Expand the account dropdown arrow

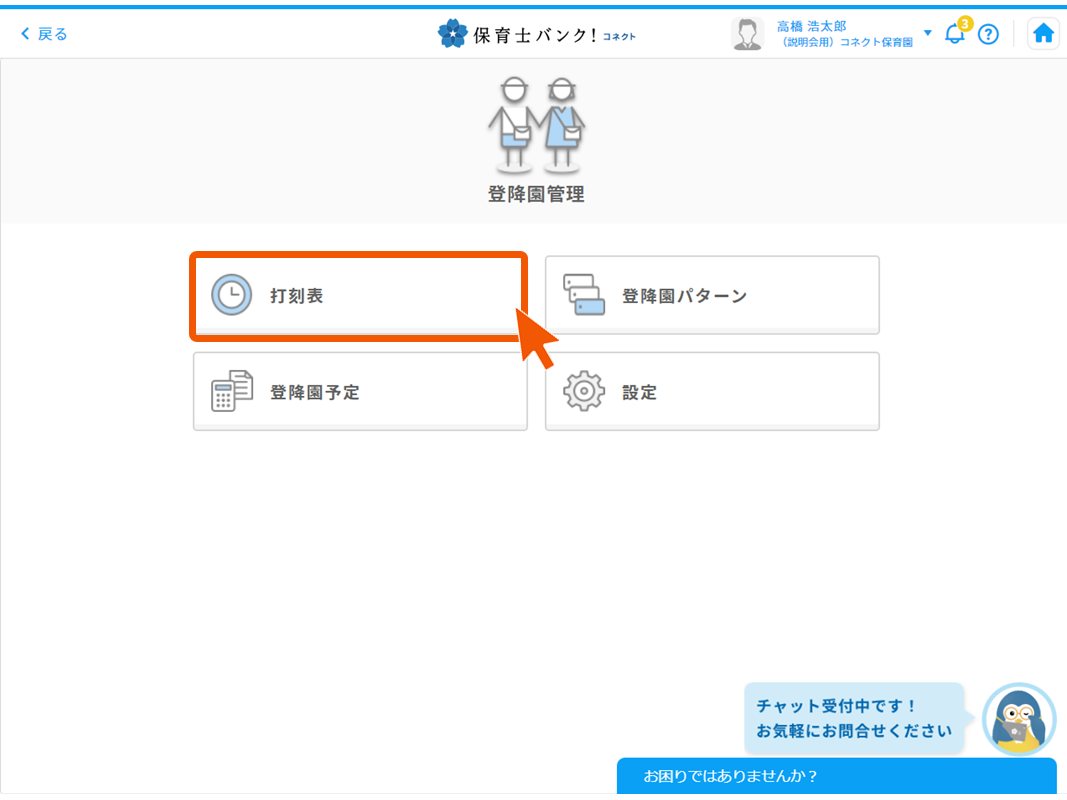[927, 33]
